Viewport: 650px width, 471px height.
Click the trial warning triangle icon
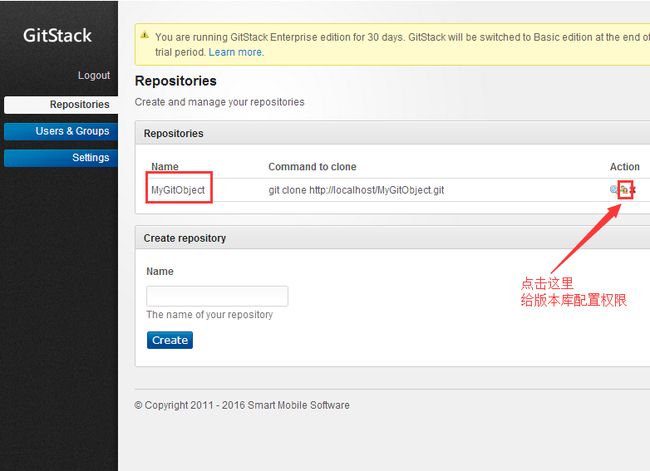coord(145,35)
